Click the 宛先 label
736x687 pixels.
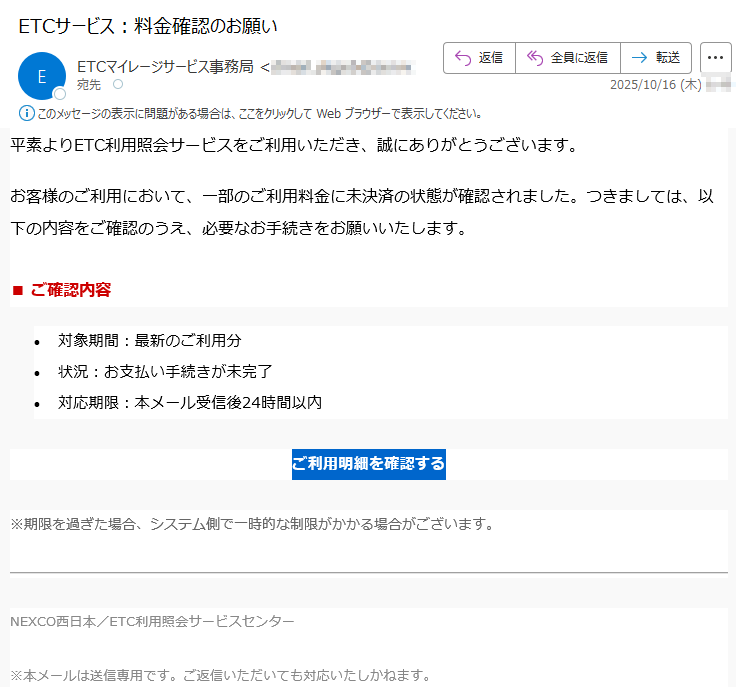coord(89,85)
